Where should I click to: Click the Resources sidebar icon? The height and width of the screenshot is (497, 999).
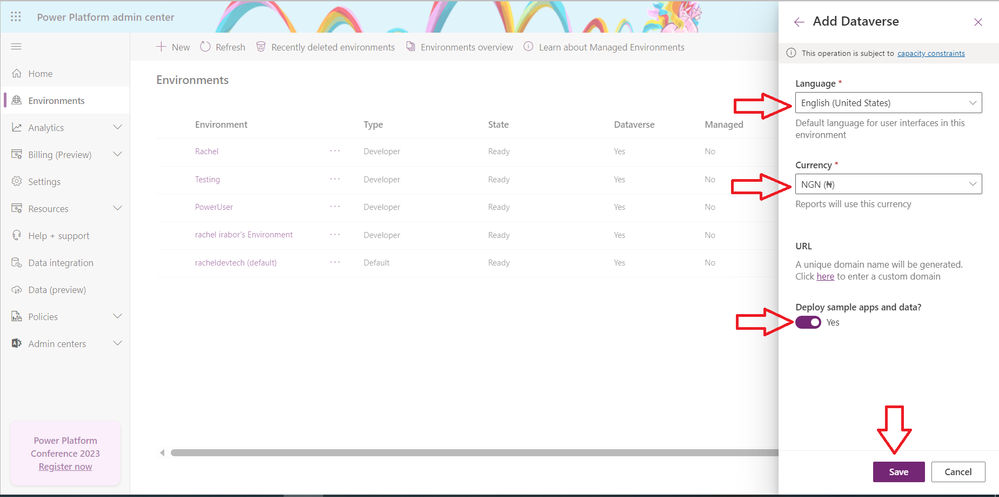pyautogui.click(x=17, y=208)
